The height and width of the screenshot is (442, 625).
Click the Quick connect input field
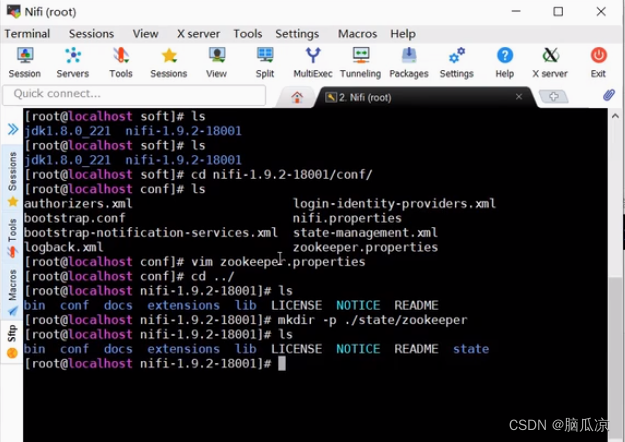point(134,94)
